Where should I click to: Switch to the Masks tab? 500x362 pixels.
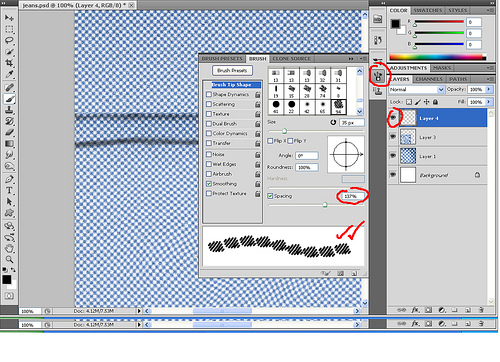[x=442, y=68]
